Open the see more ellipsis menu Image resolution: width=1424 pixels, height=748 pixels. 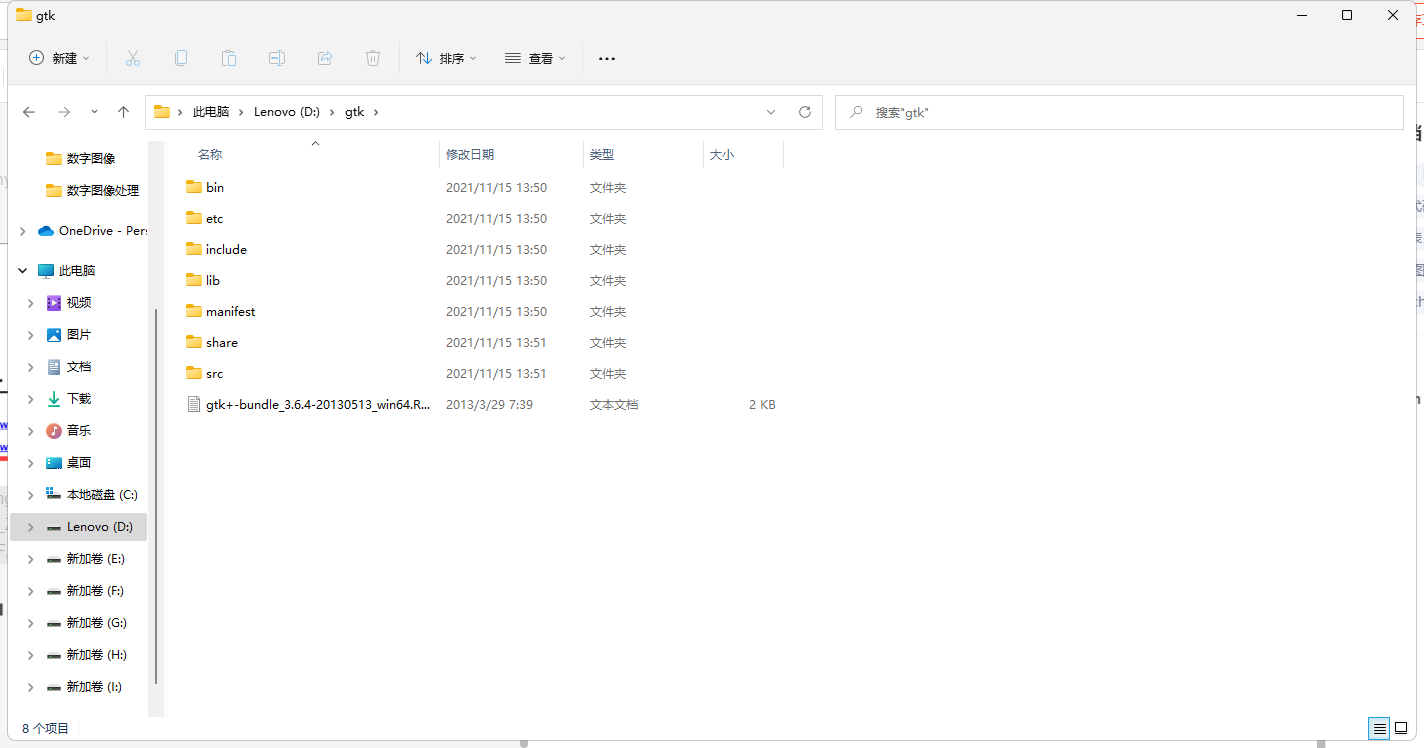pos(606,58)
